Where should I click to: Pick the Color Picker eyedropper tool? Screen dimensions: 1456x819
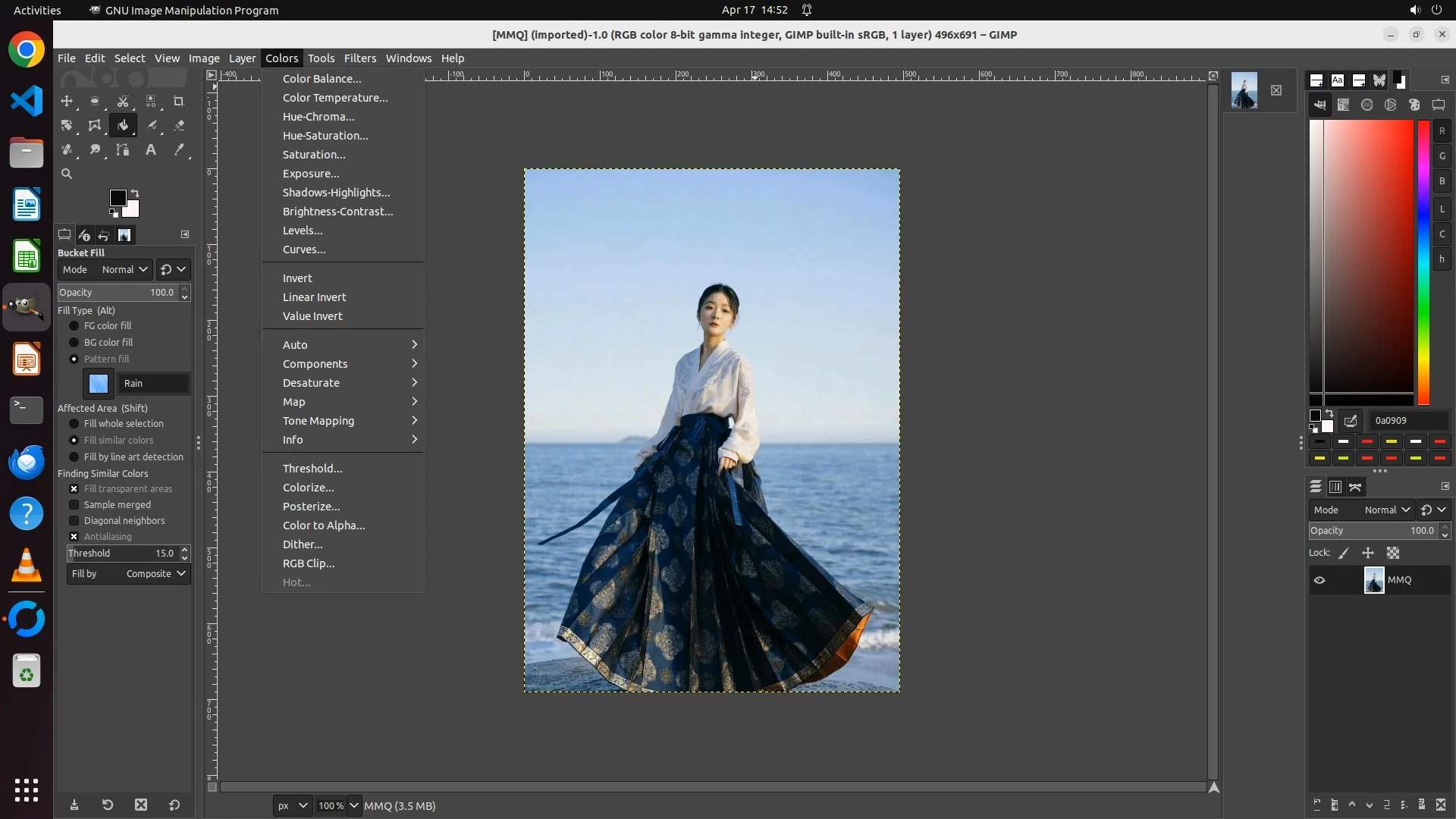179,150
